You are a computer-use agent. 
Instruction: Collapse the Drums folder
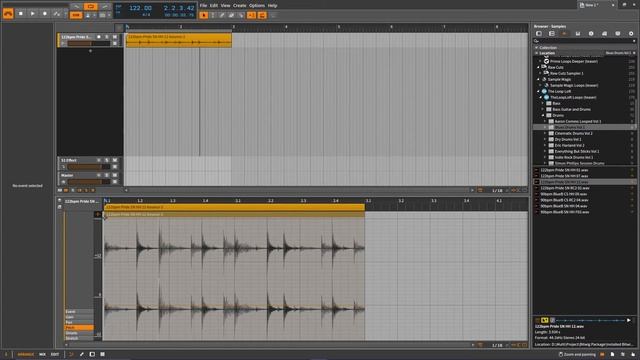[x=543, y=116]
